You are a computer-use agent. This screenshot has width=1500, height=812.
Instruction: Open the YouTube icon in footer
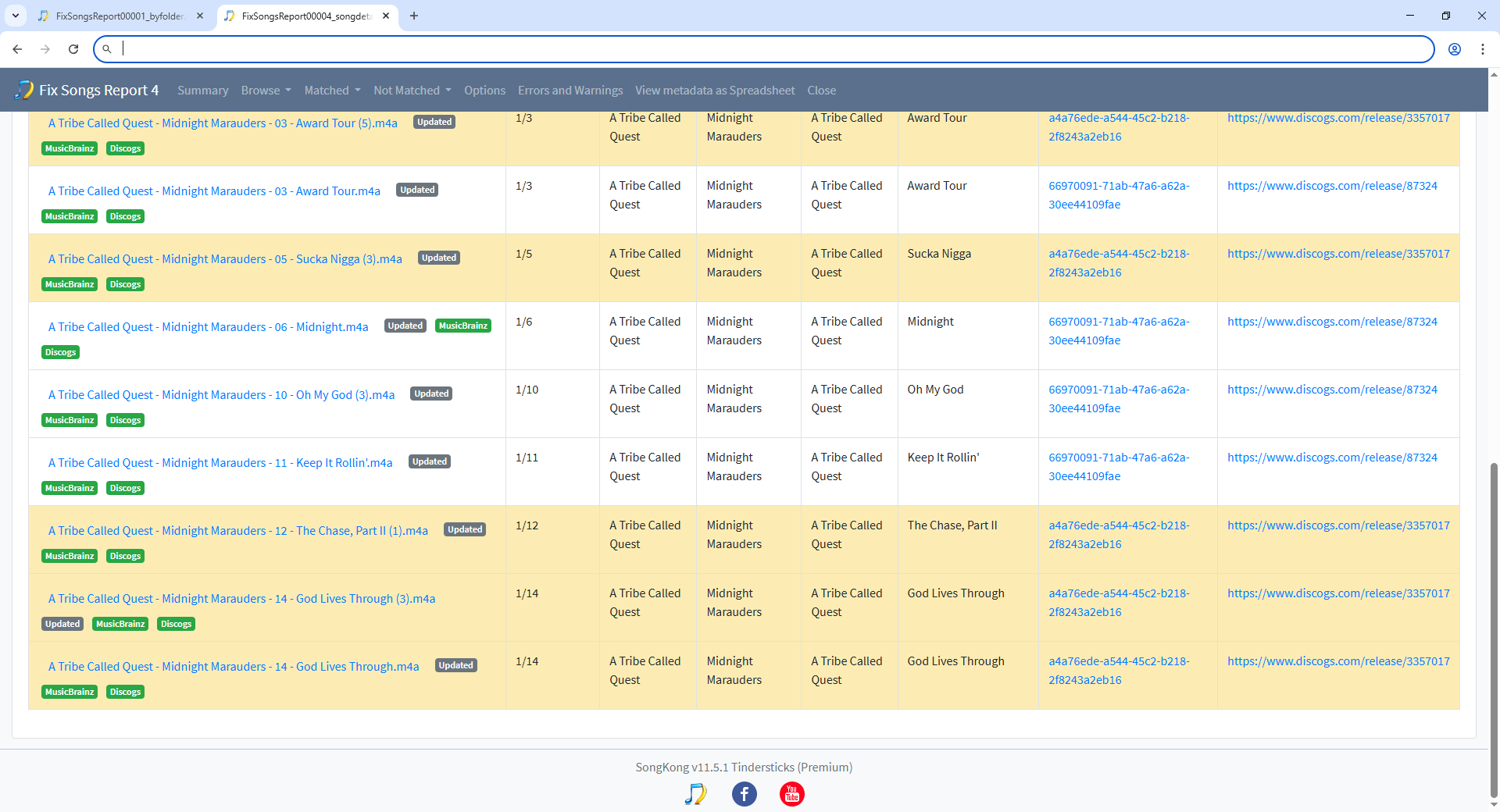tap(792, 794)
